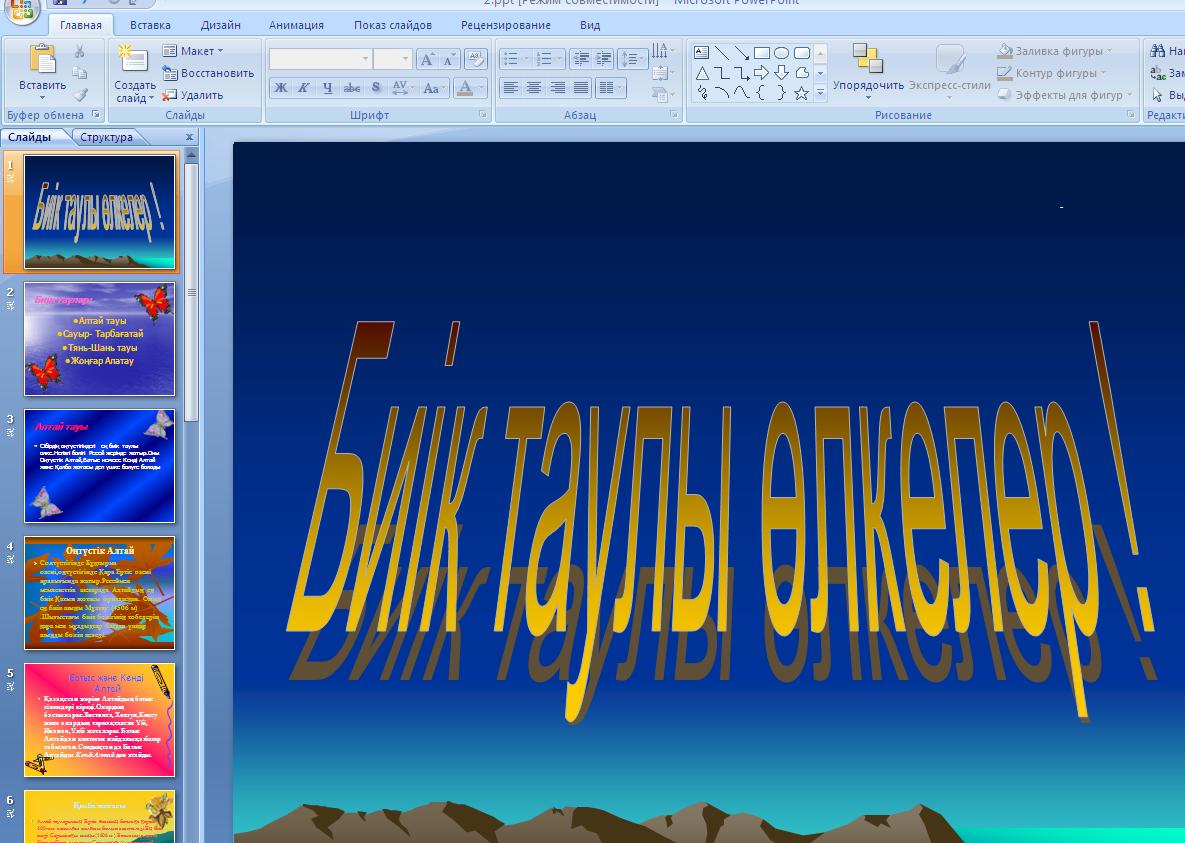Image resolution: width=1185 pixels, height=843 pixels.
Task: Expand the shapes gallery more arrow
Action: (x=820, y=93)
